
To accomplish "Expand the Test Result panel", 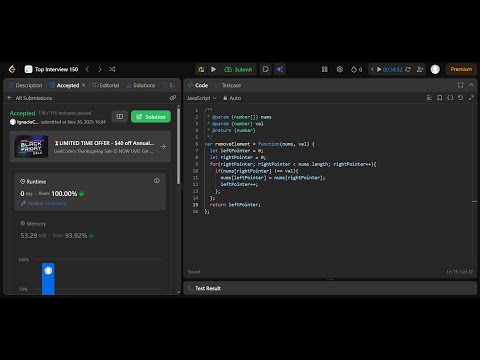I will pos(330,288).
